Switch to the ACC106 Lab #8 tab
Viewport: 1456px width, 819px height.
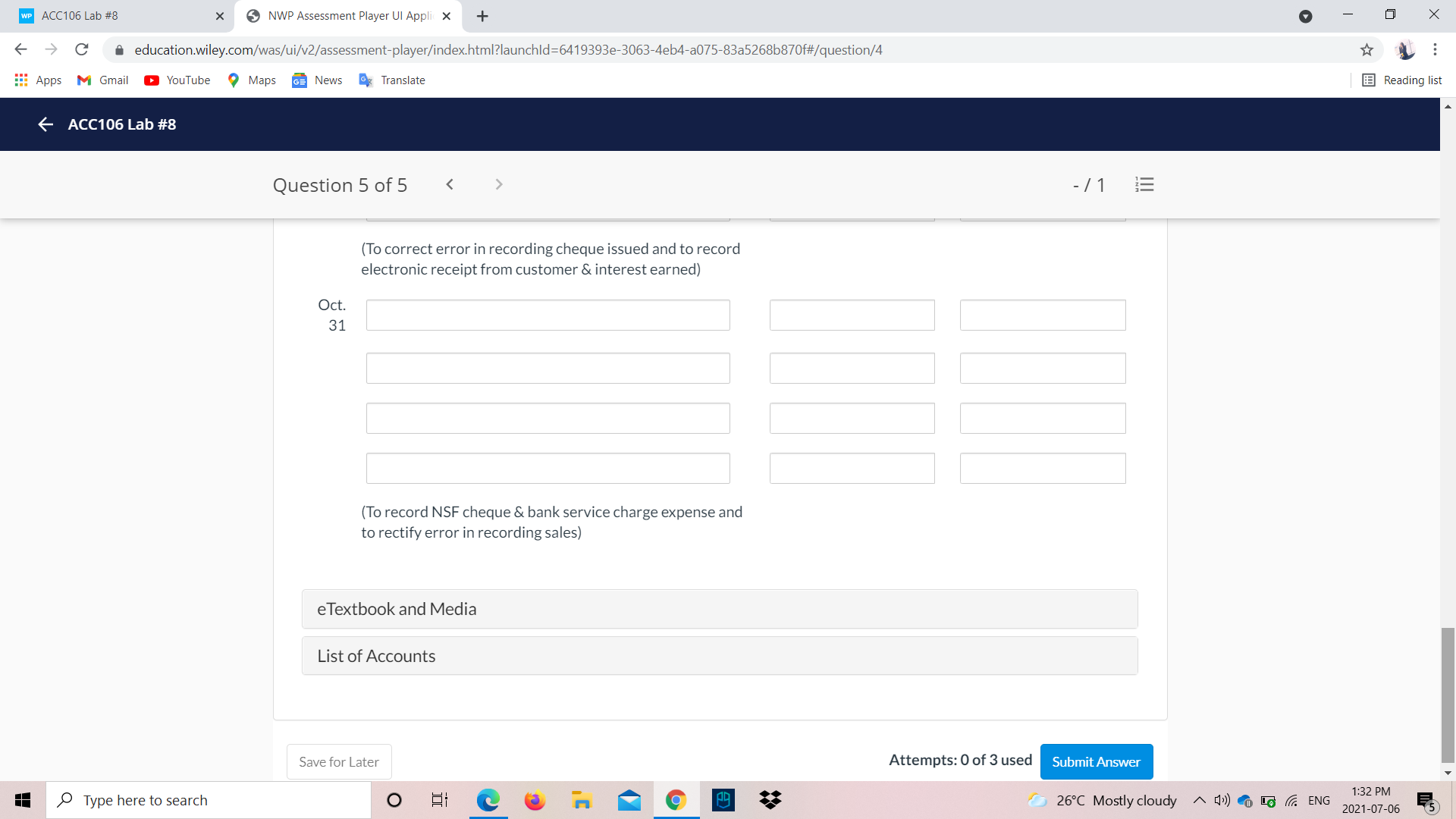click(114, 16)
